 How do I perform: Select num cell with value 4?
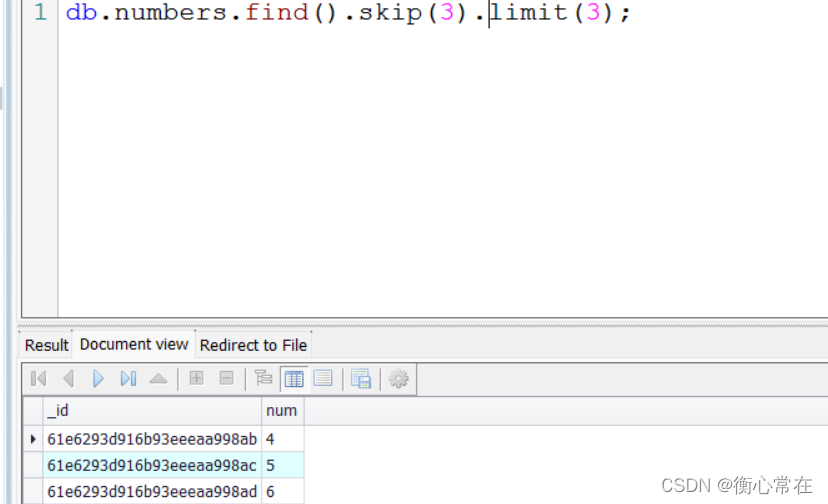[283, 439]
